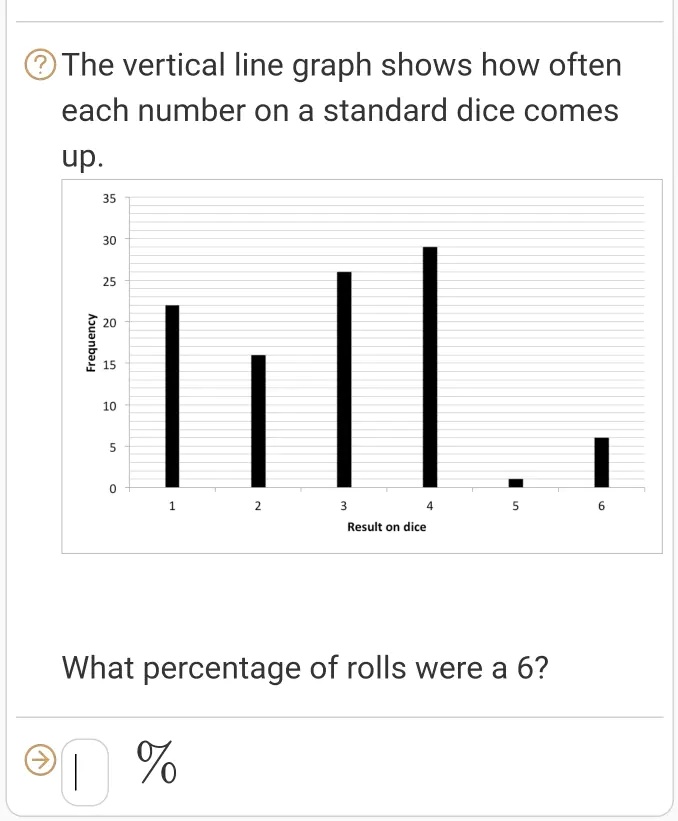Click the number 6 on the x-axis

point(601,507)
